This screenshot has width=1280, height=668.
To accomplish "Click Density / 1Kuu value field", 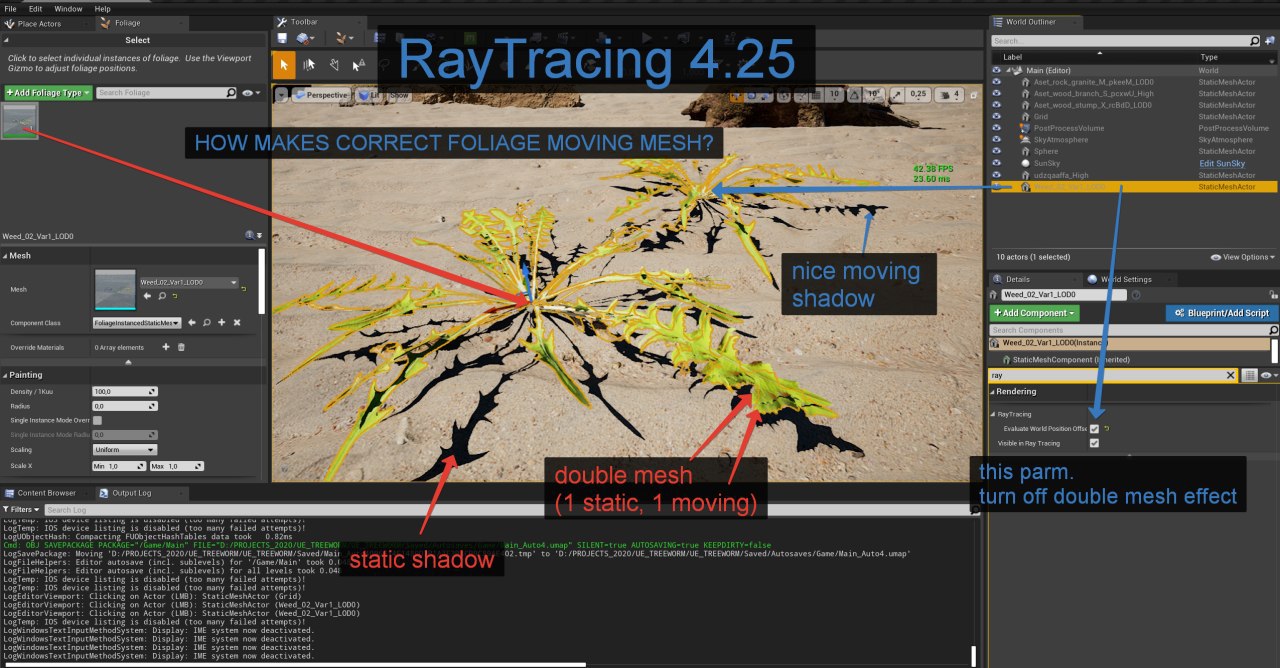I will click(x=125, y=391).
